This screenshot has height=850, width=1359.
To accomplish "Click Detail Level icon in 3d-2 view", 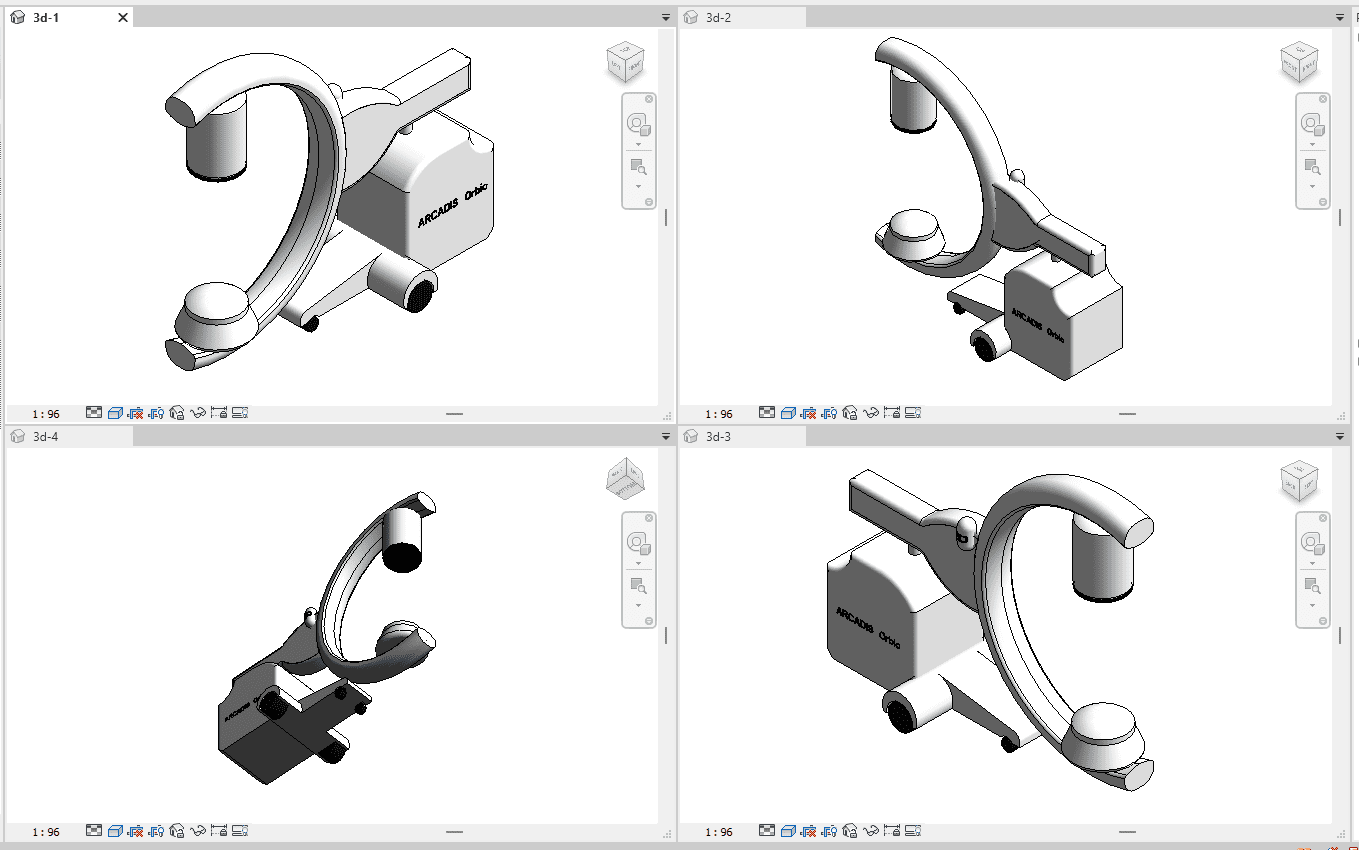I will pyautogui.click(x=767, y=412).
